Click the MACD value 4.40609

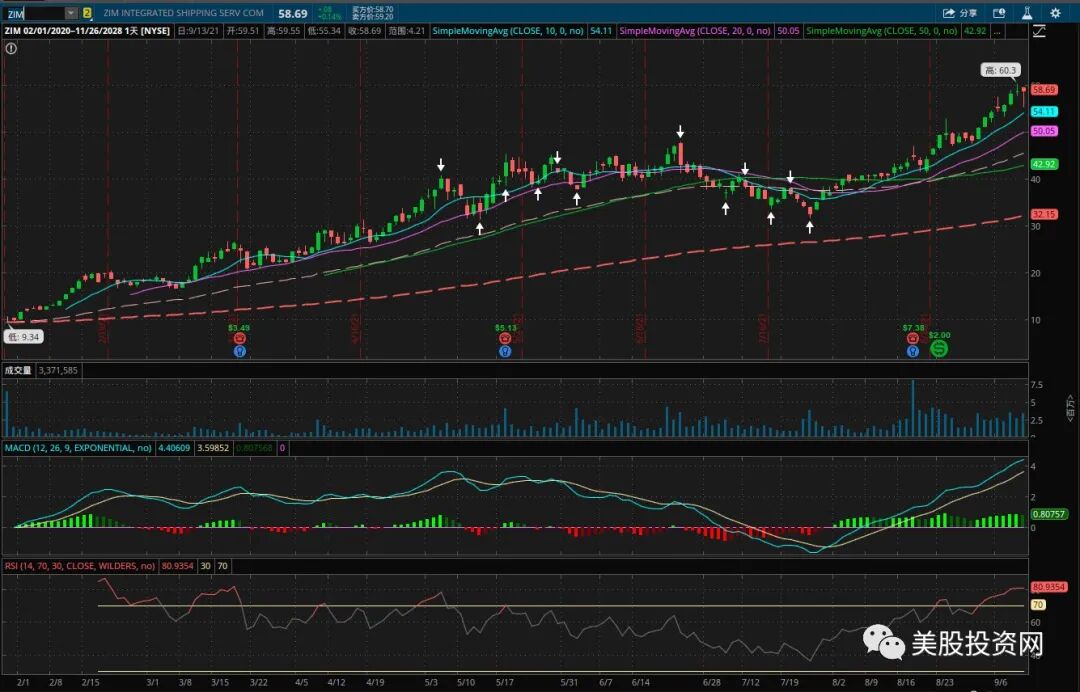174,448
